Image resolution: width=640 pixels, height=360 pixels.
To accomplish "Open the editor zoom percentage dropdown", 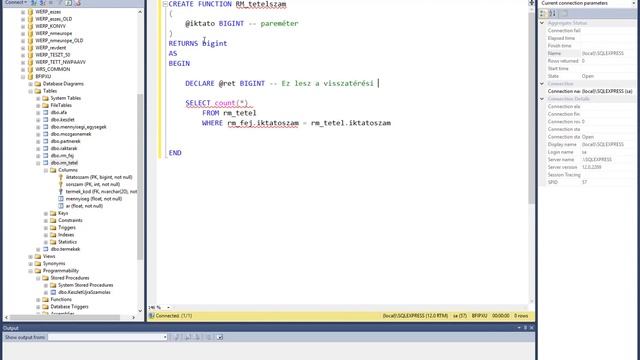I will pyautogui.click(x=168, y=307).
